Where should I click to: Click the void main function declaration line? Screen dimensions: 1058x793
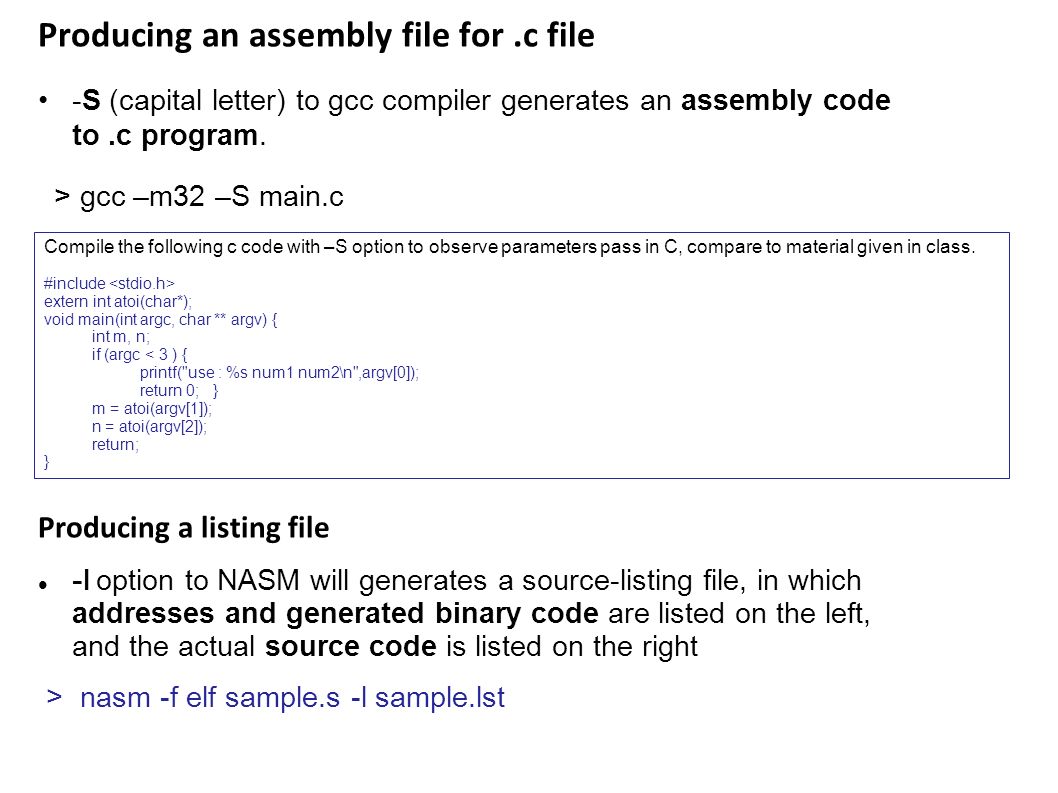click(x=161, y=319)
